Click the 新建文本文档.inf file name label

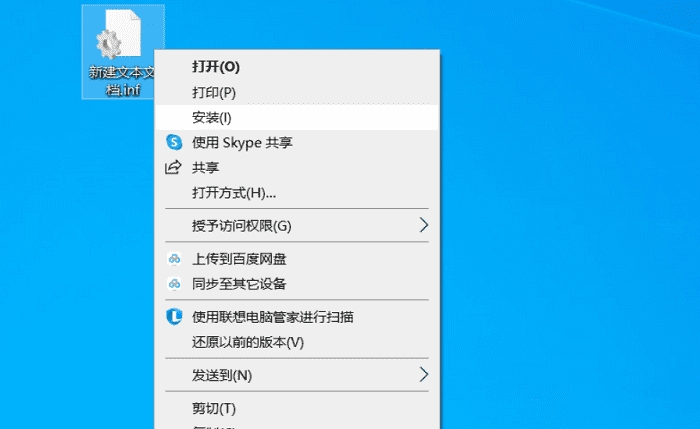[x=121, y=81]
